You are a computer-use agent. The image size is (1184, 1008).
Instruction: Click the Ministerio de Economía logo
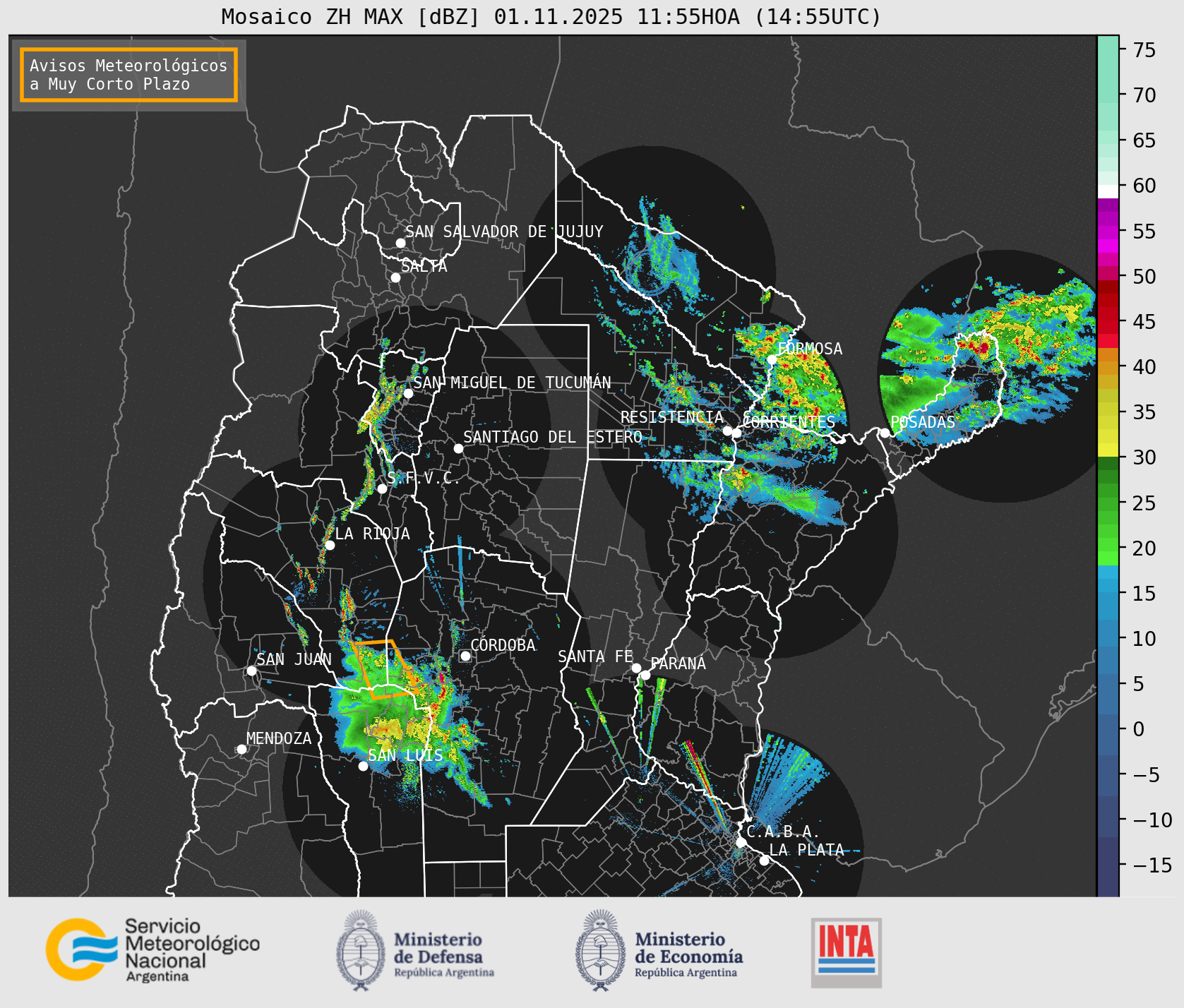coord(659,950)
